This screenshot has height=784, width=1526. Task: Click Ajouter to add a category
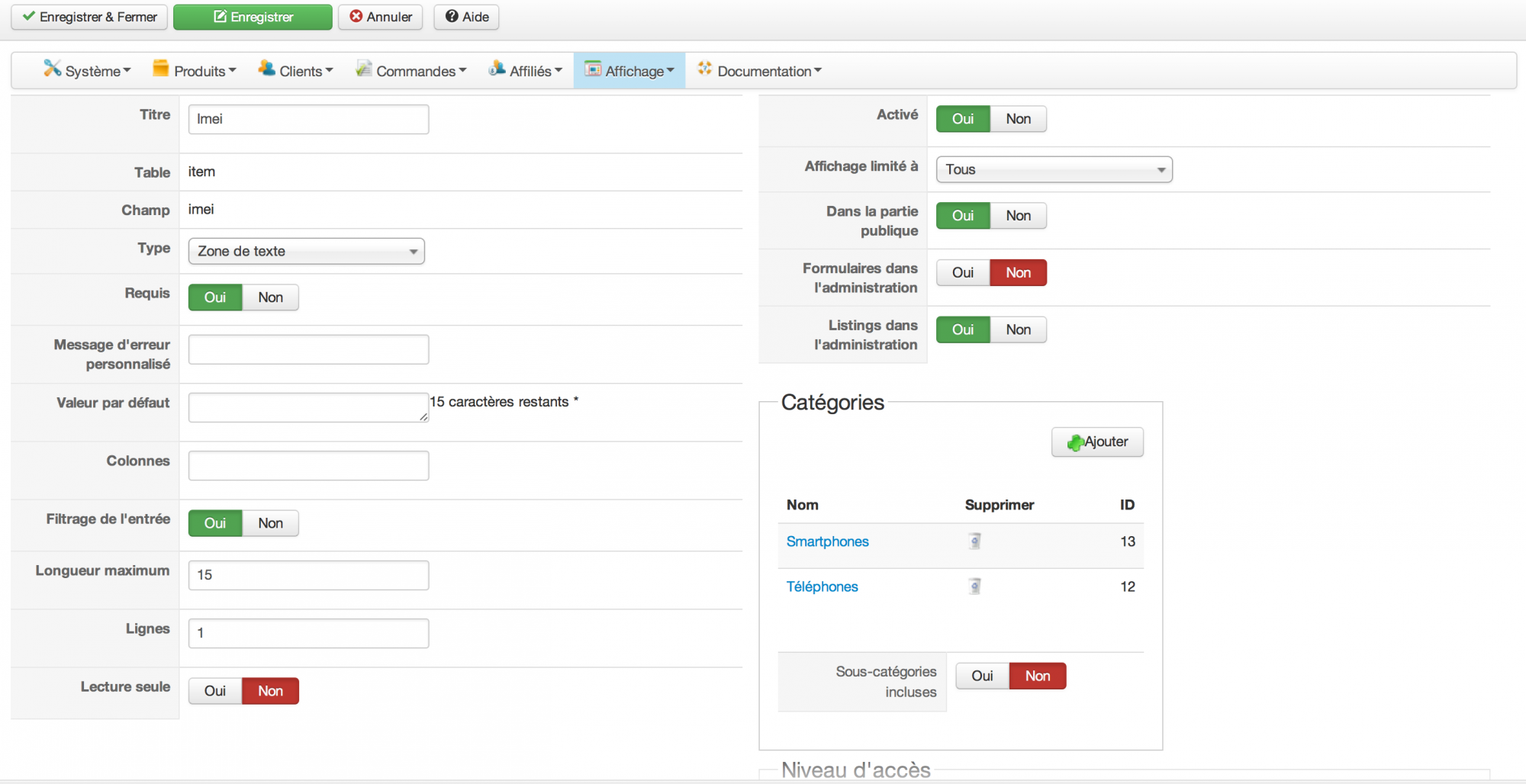pyautogui.click(x=1097, y=442)
